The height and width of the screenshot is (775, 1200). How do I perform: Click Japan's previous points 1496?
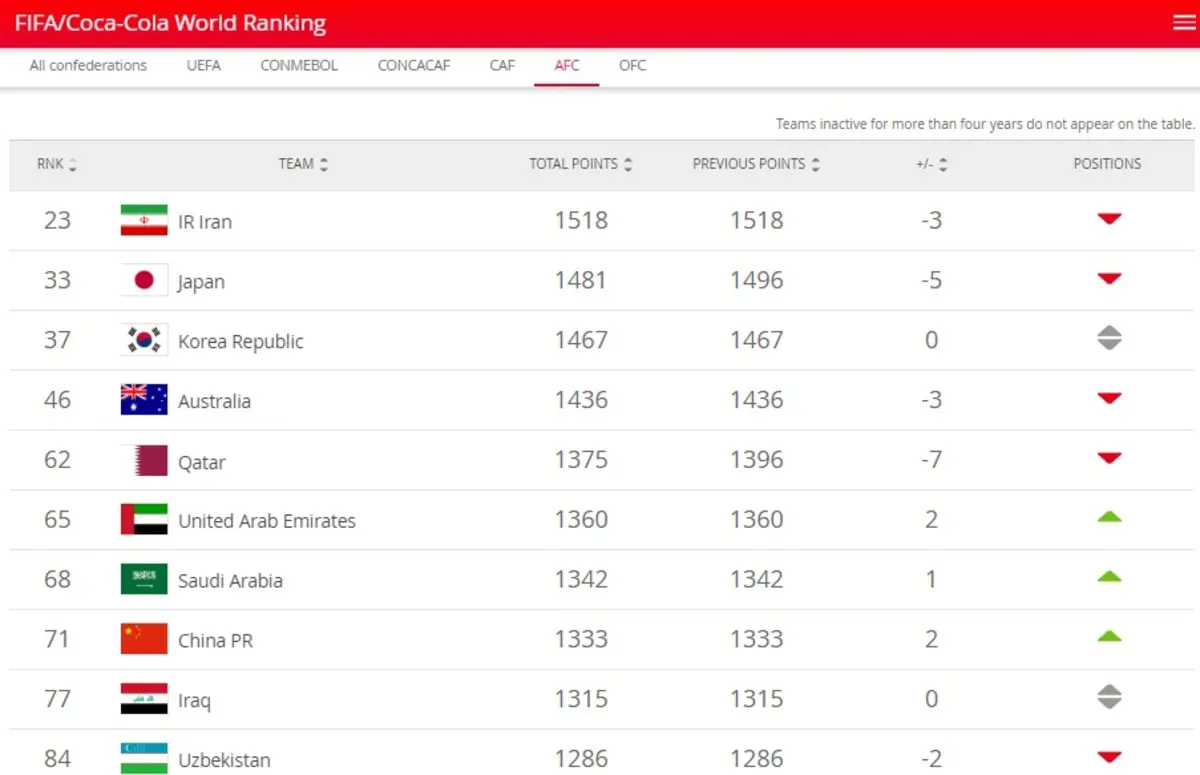pyautogui.click(x=756, y=280)
